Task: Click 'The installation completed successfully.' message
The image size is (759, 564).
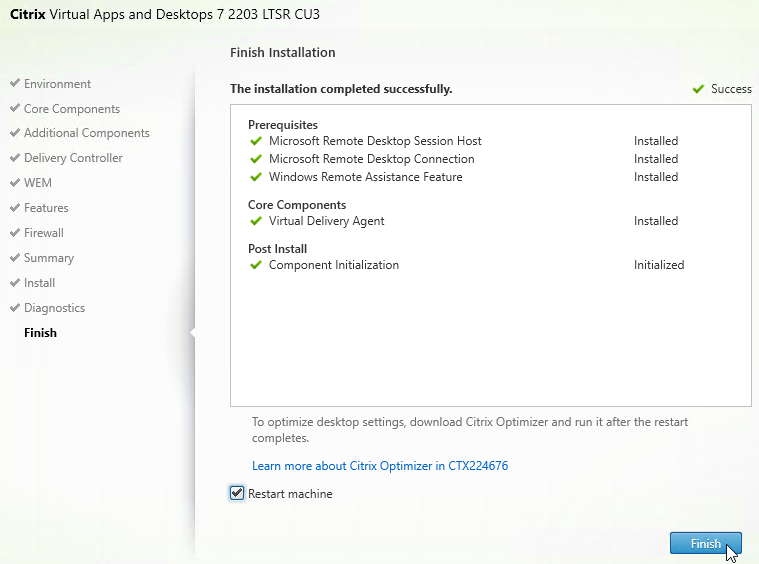Action: (x=341, y=89)
